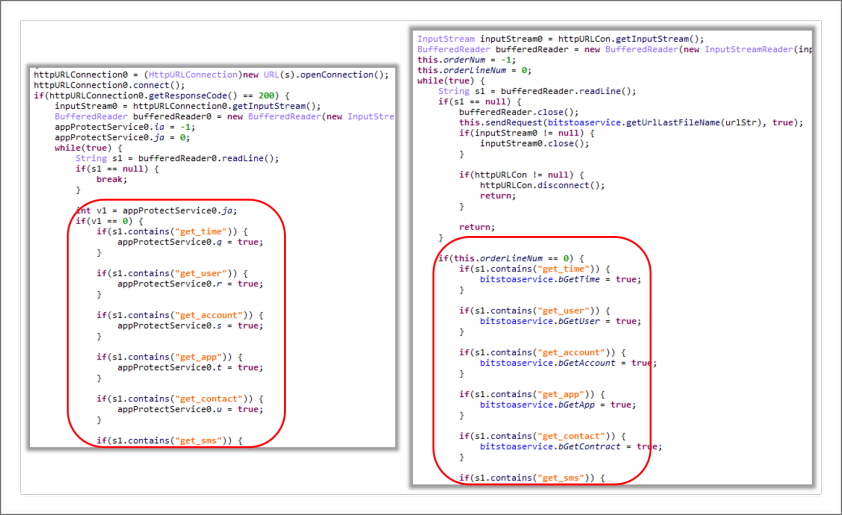Click "appProtectService0.u = true;"
This screenshot has width=842, height=515.
coord(190,410)
